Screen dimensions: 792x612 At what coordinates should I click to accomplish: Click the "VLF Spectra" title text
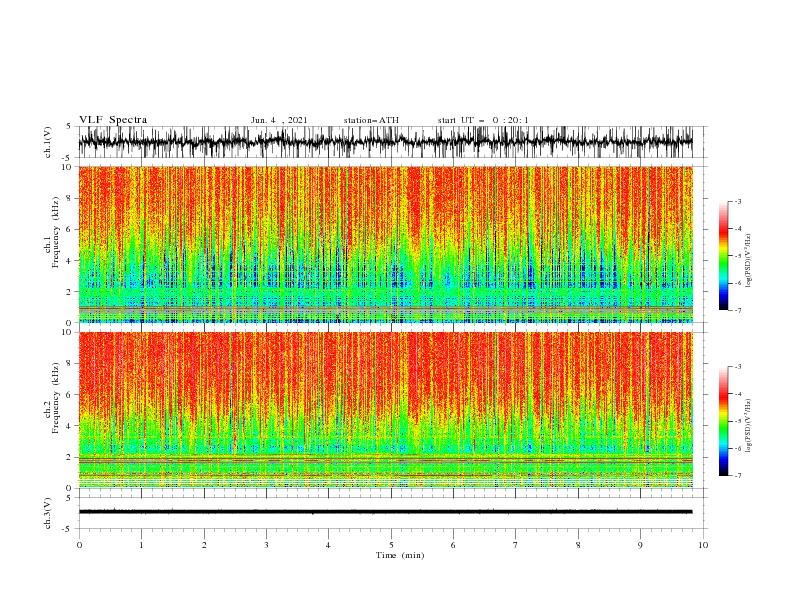click(x=113, y=120)
